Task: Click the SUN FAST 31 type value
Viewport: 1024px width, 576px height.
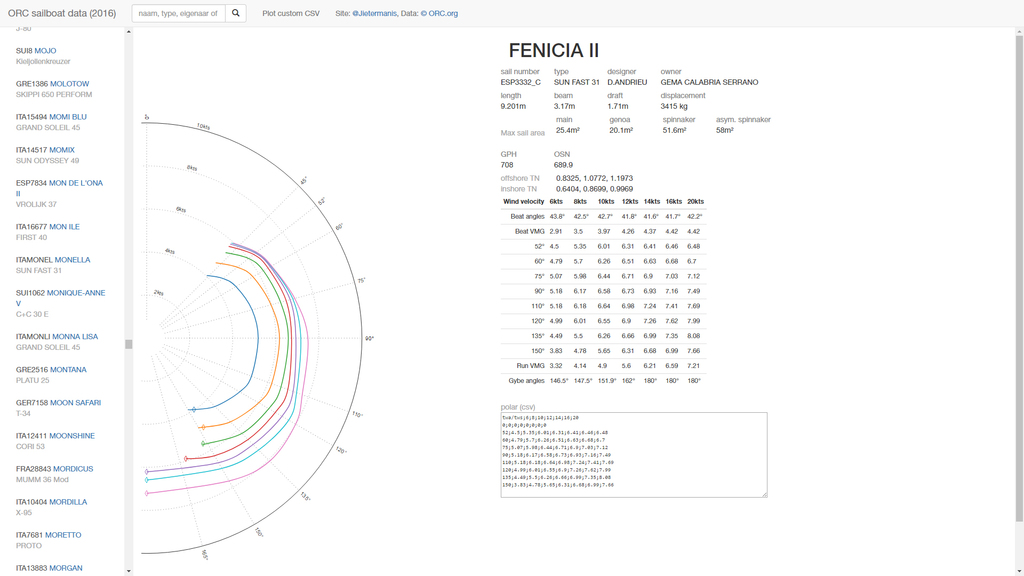Action: pos(577,82)
